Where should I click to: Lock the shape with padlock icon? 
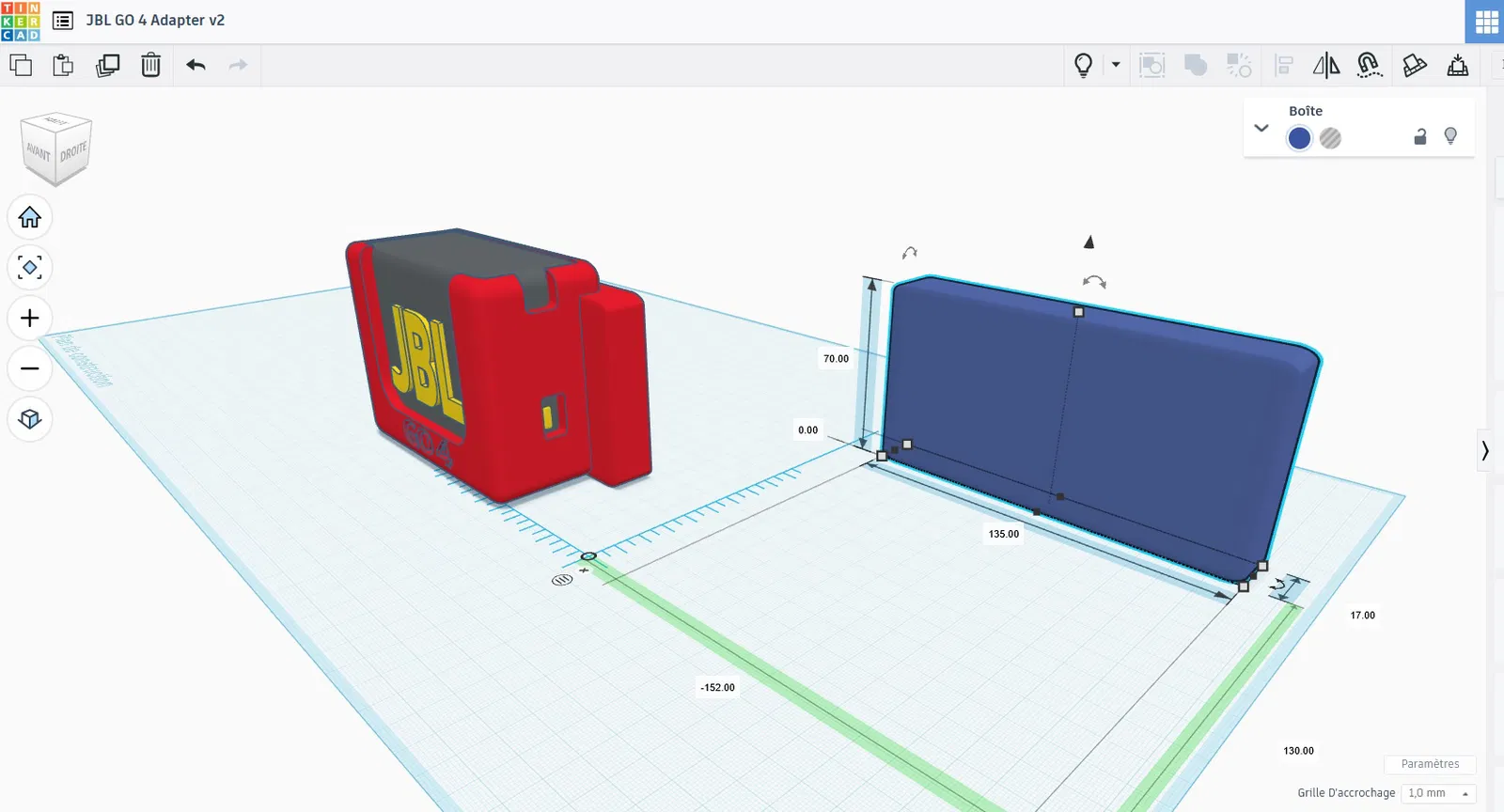pos(1420,137)
